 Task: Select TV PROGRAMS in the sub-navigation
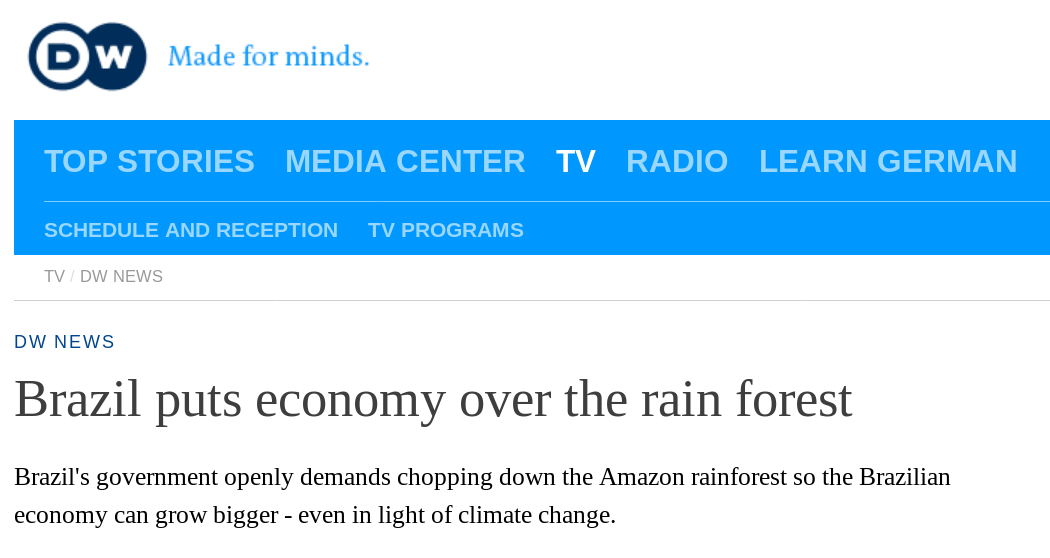click(x=446, y=230)
